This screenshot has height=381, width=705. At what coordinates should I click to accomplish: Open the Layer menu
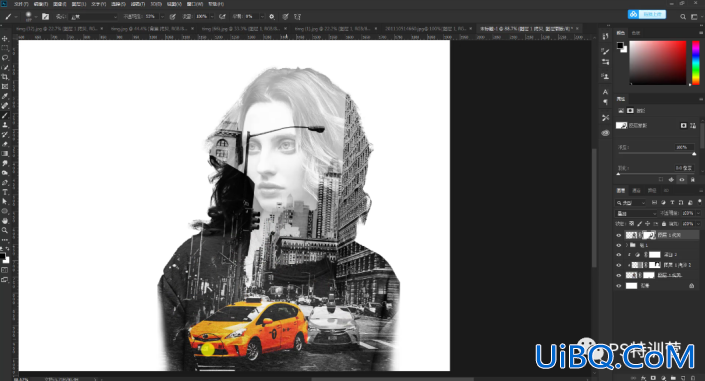pos(79,4)
